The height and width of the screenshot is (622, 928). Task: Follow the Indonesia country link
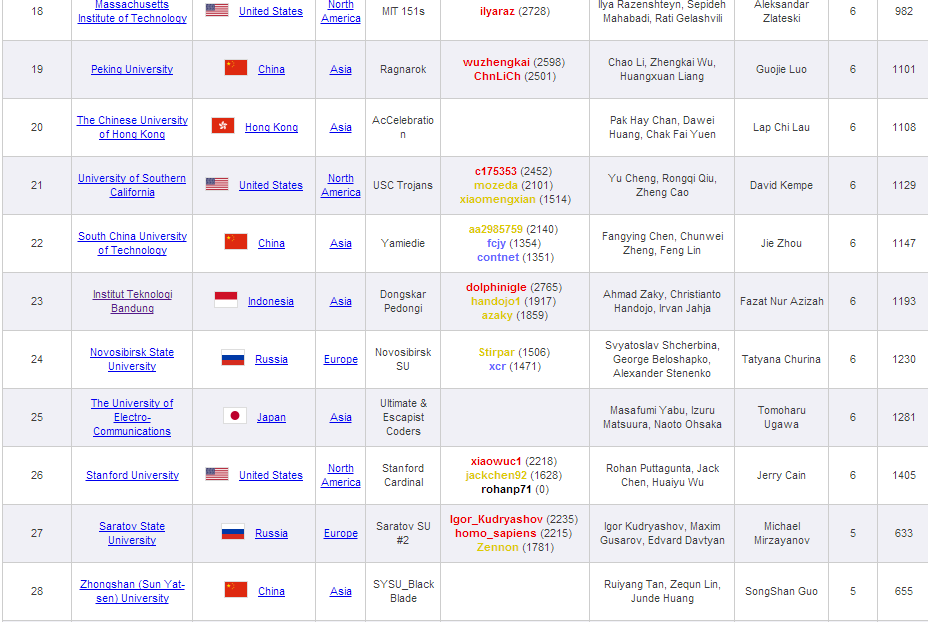[x=270, y=301]
